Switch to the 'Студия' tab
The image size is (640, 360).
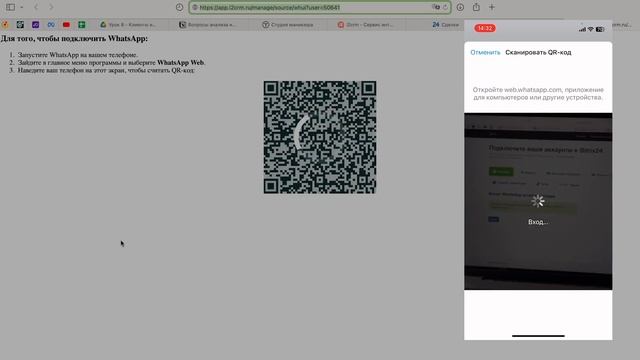pyautogui.click(x=288, y=24)
